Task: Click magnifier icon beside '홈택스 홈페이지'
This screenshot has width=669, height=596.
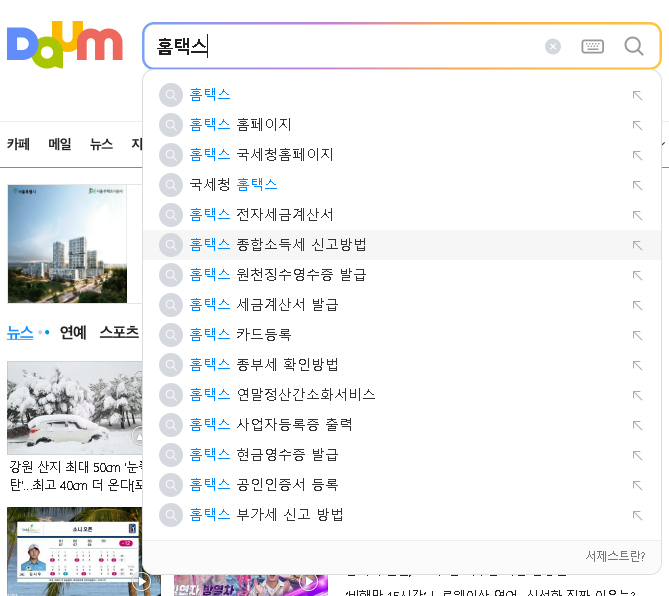Action: 171,125
